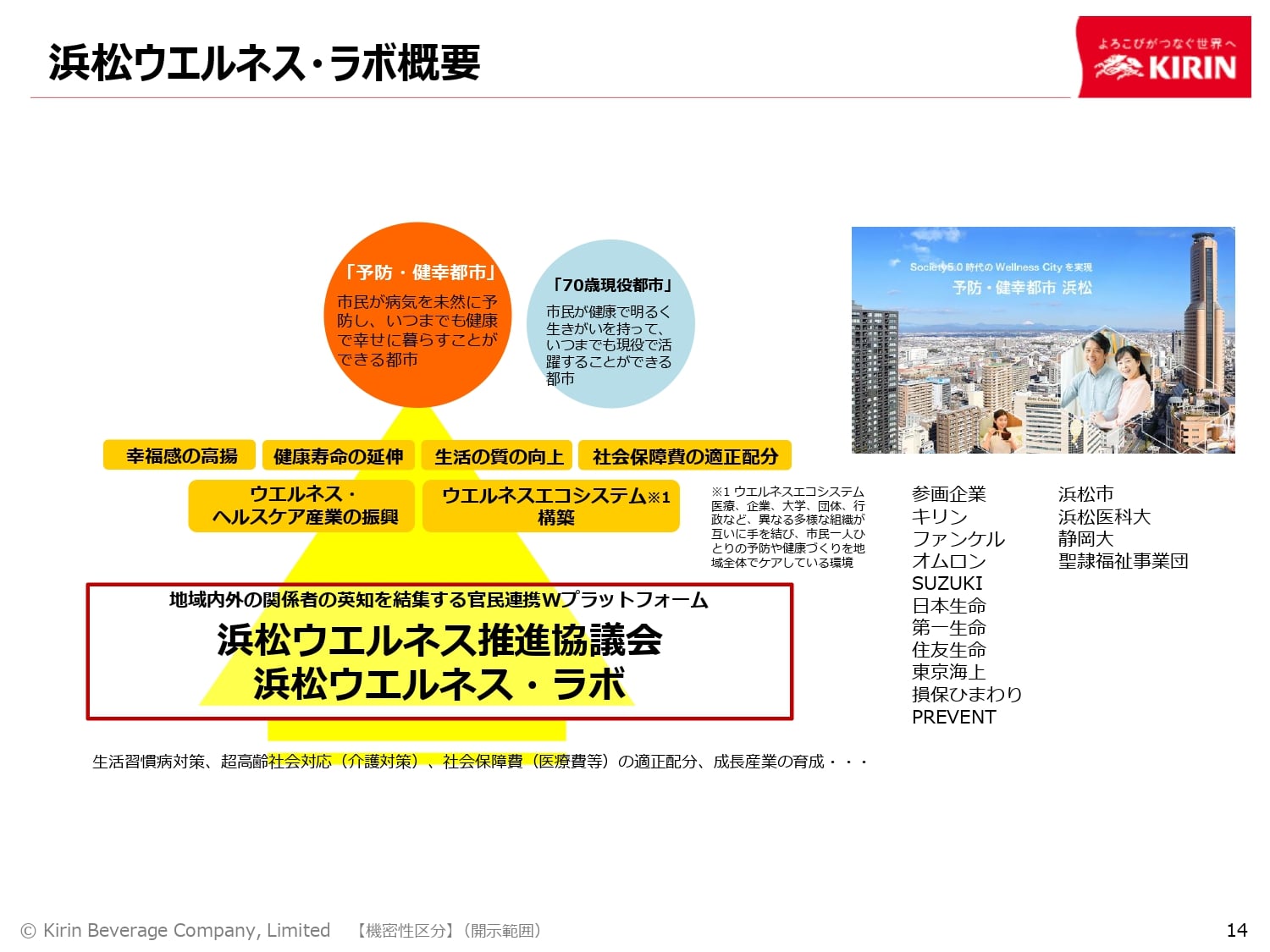Select the 浜松ウエルネス・ラボ large text
Image resolution: width=1270 pixels, height=952 pixels.
[x=439, y=683]
